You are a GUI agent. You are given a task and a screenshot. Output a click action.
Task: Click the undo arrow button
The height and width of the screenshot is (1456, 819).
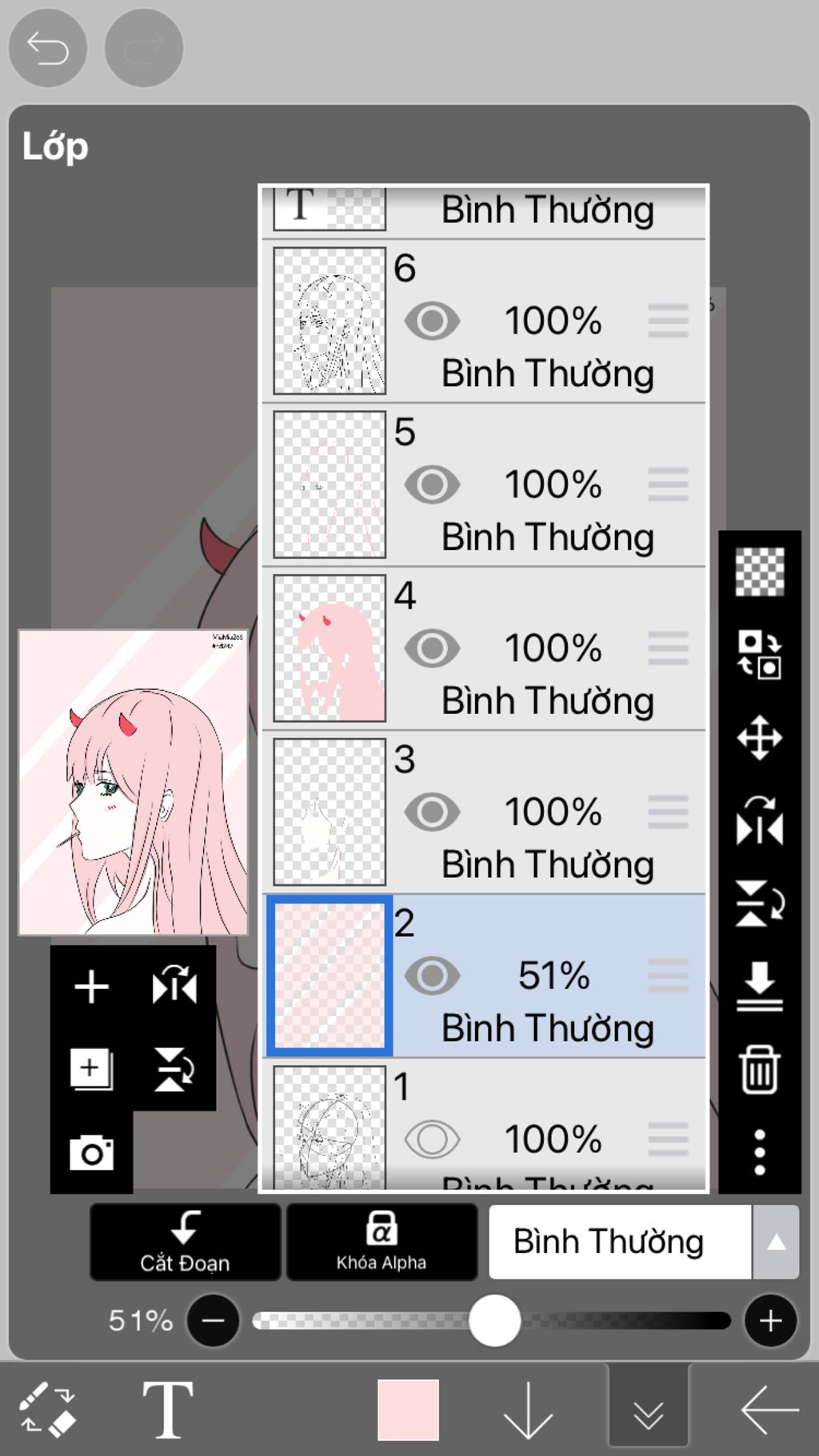tap(48, 48)
